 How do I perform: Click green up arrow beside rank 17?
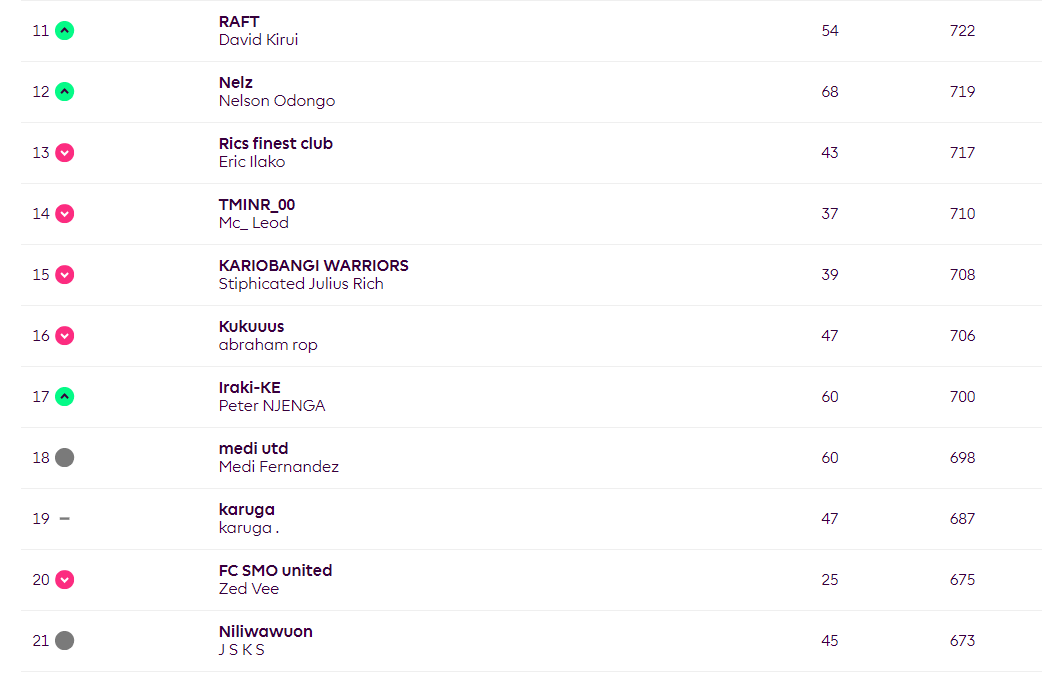(x=64, y=397)
